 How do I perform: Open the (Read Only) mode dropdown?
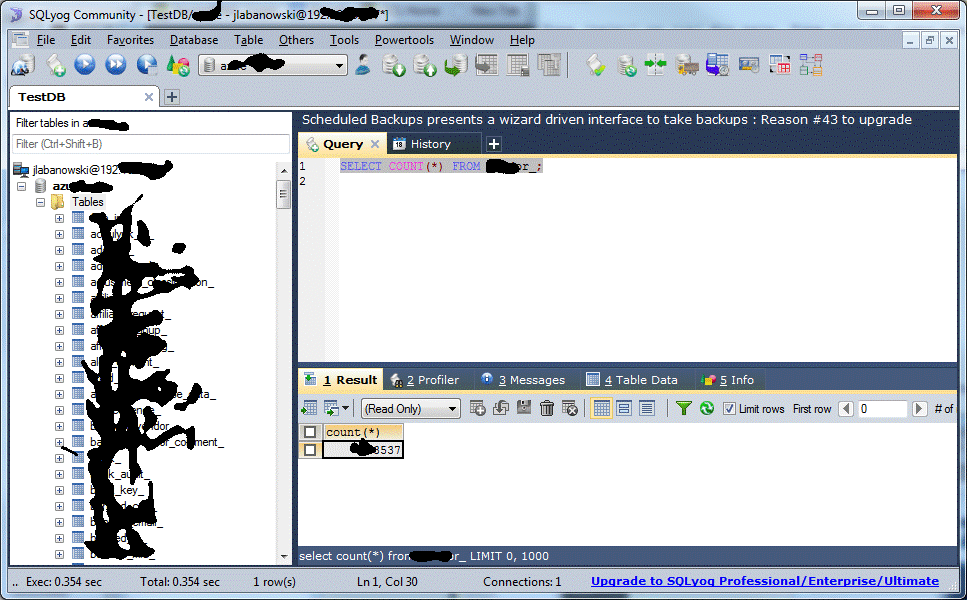tap(452, 408)
